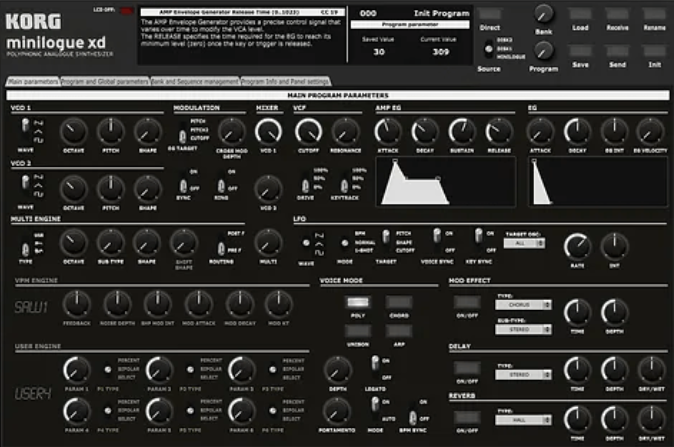
Task: Select the Main parameters tab
Action: coord(33,81)
